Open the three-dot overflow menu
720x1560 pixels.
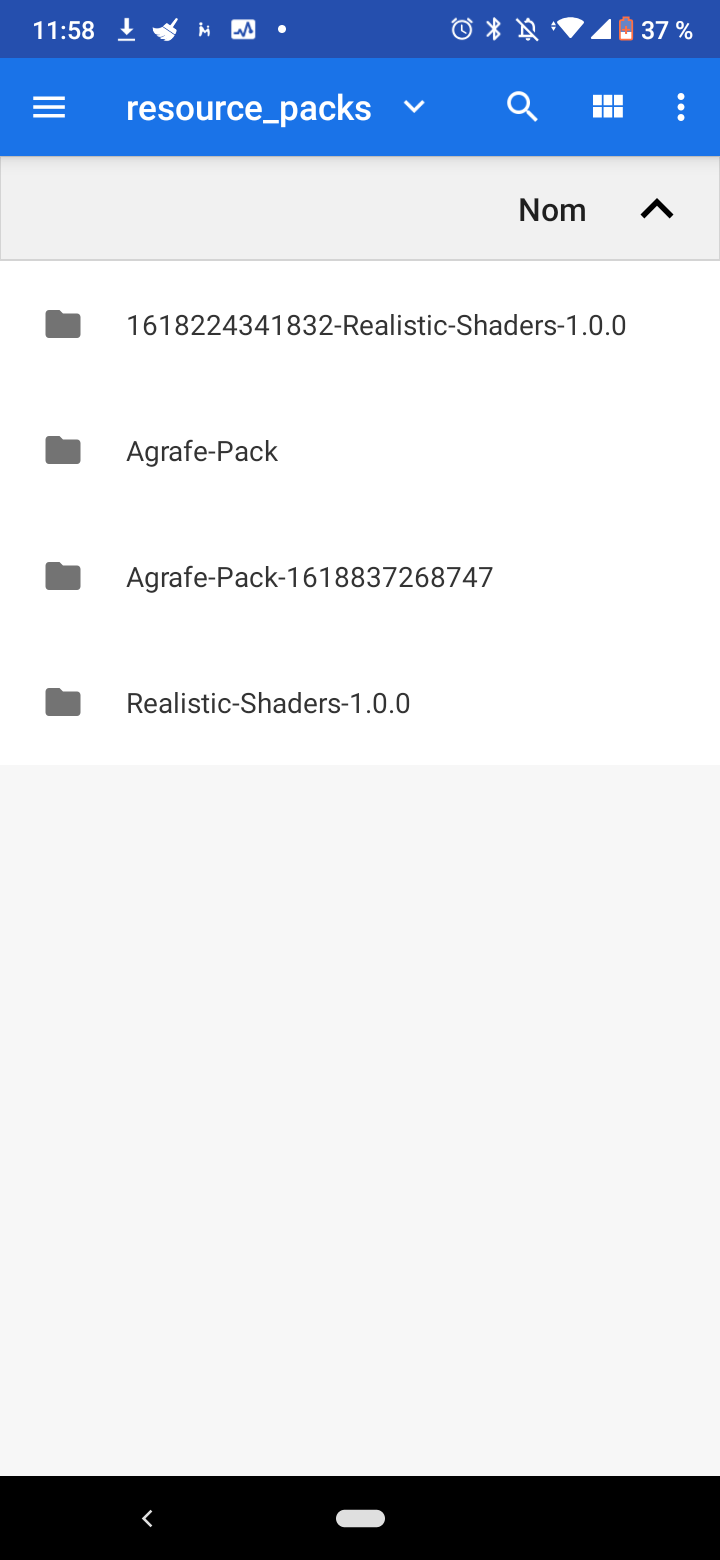click(x=681, y=107)
